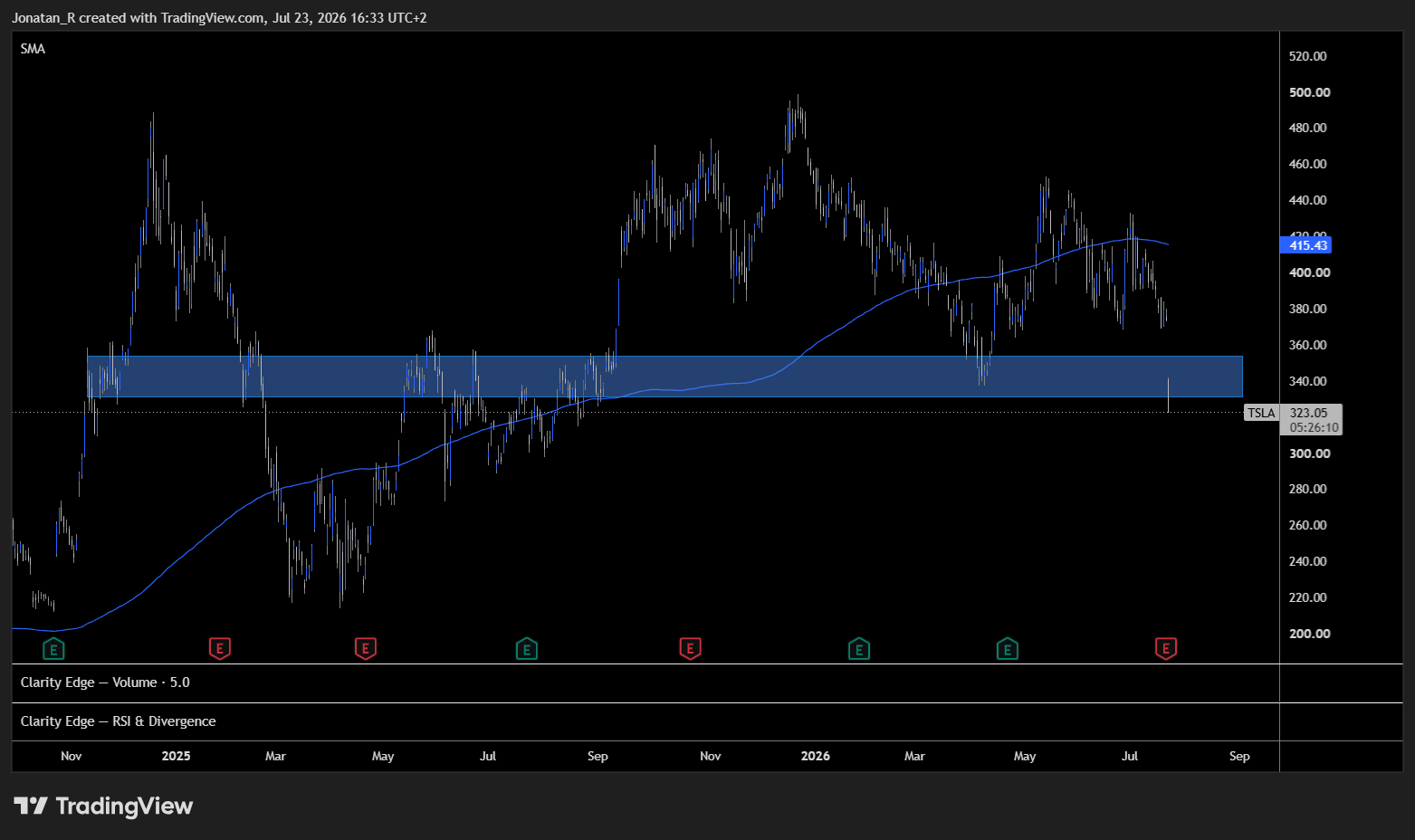Open the red earnings marker near May 2025
Image resolution: width=1415 pixels, height=840 pixels.
click(365, 648)
